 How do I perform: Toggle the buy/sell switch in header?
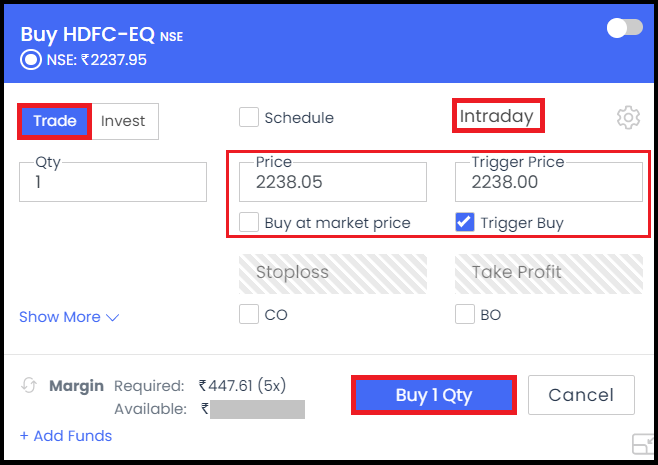[624, 28]
